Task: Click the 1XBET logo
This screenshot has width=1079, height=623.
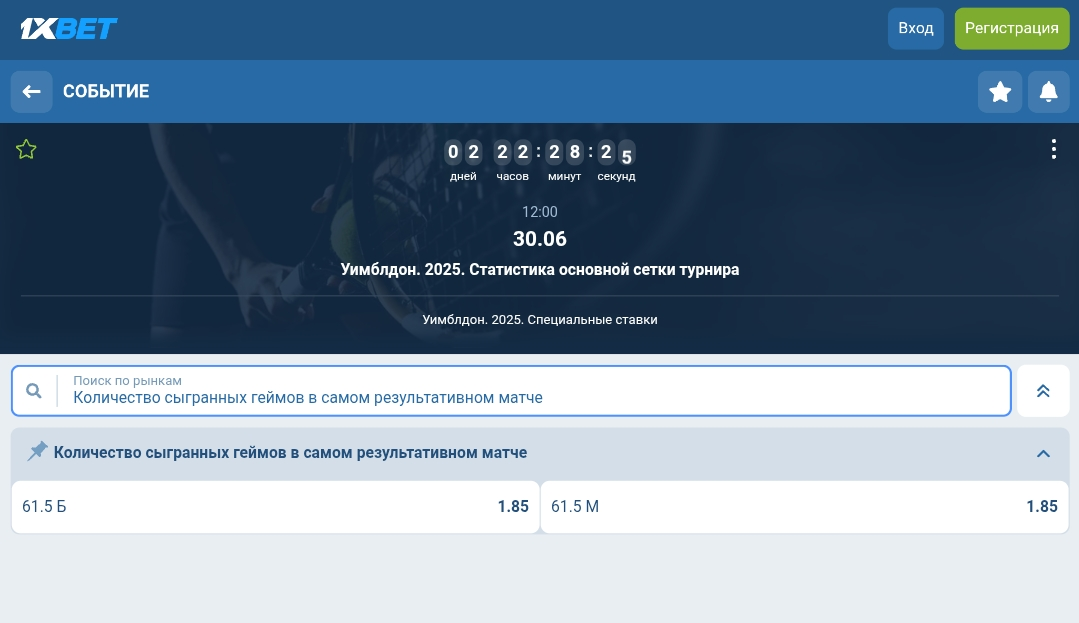Action: (69, 28)
